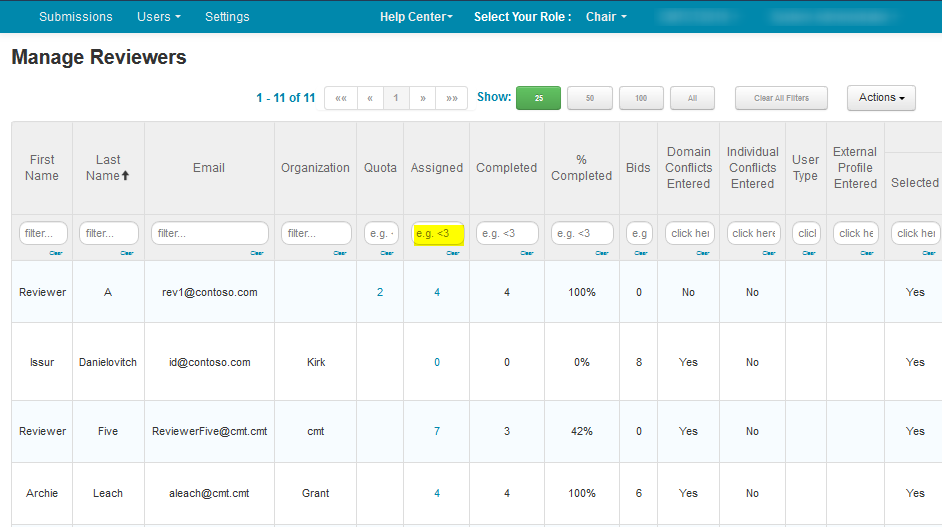Show 50 reviewers per page
The image size is (942, 527).
click(590, 98)
